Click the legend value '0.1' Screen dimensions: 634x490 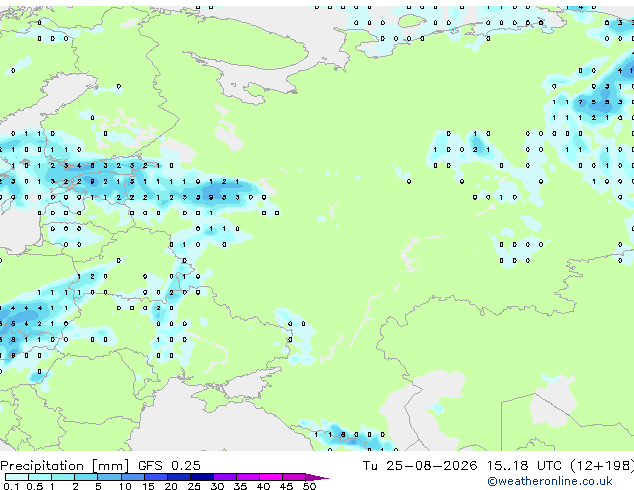(12, 486)
